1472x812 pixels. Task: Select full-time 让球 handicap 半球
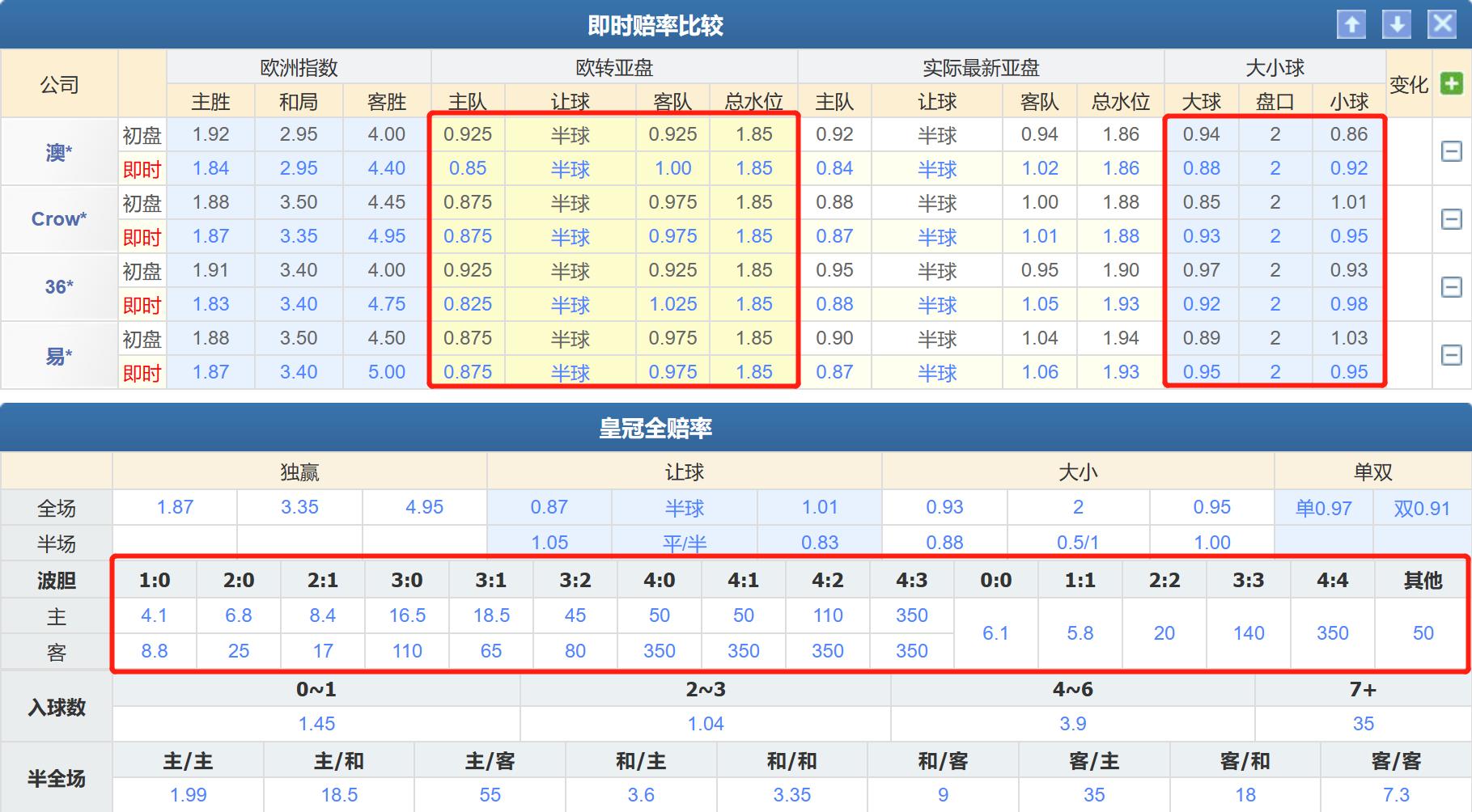pyautogui.click(x=685, y=508)
